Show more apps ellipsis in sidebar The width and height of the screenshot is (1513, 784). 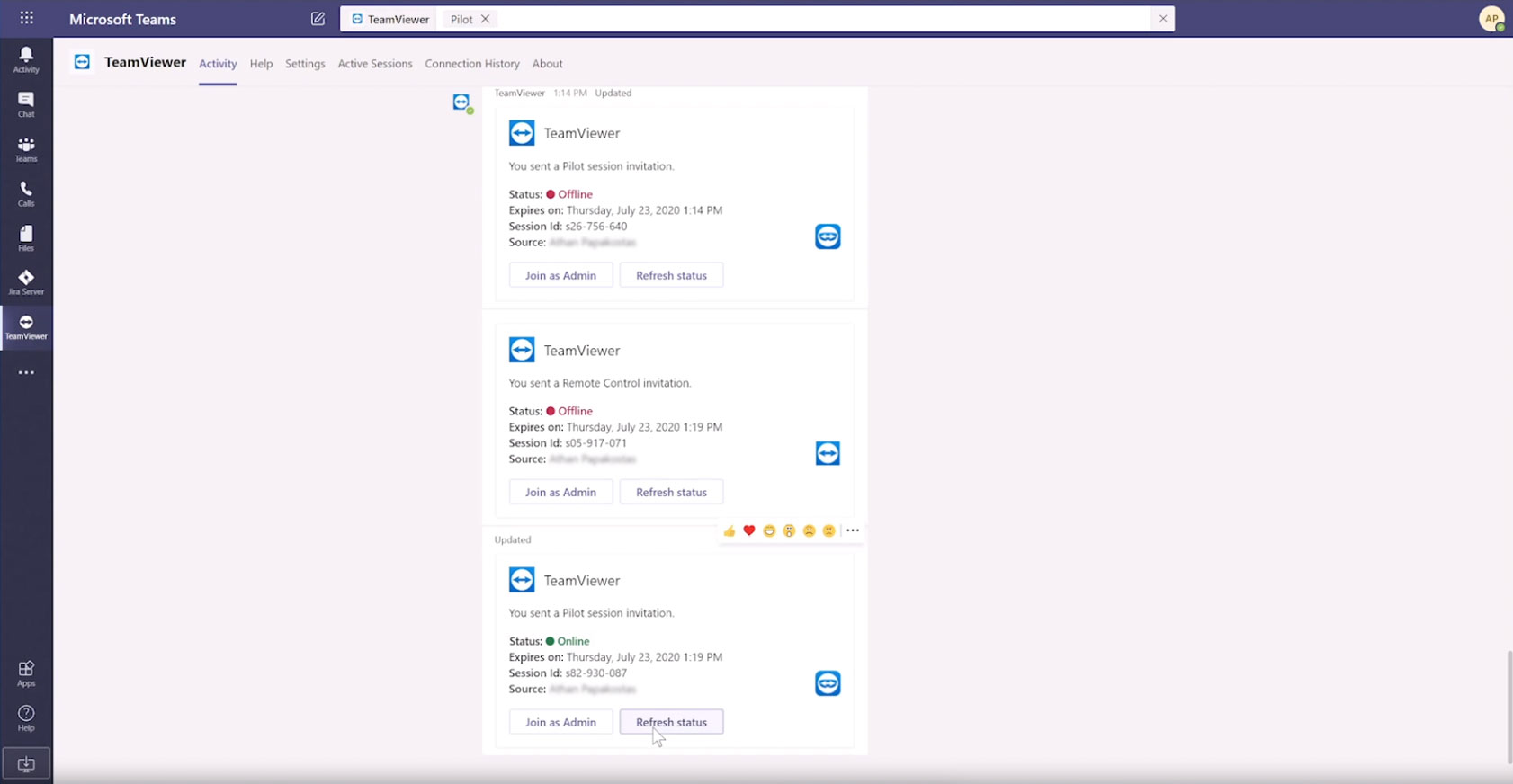click(x=26, y=372)
